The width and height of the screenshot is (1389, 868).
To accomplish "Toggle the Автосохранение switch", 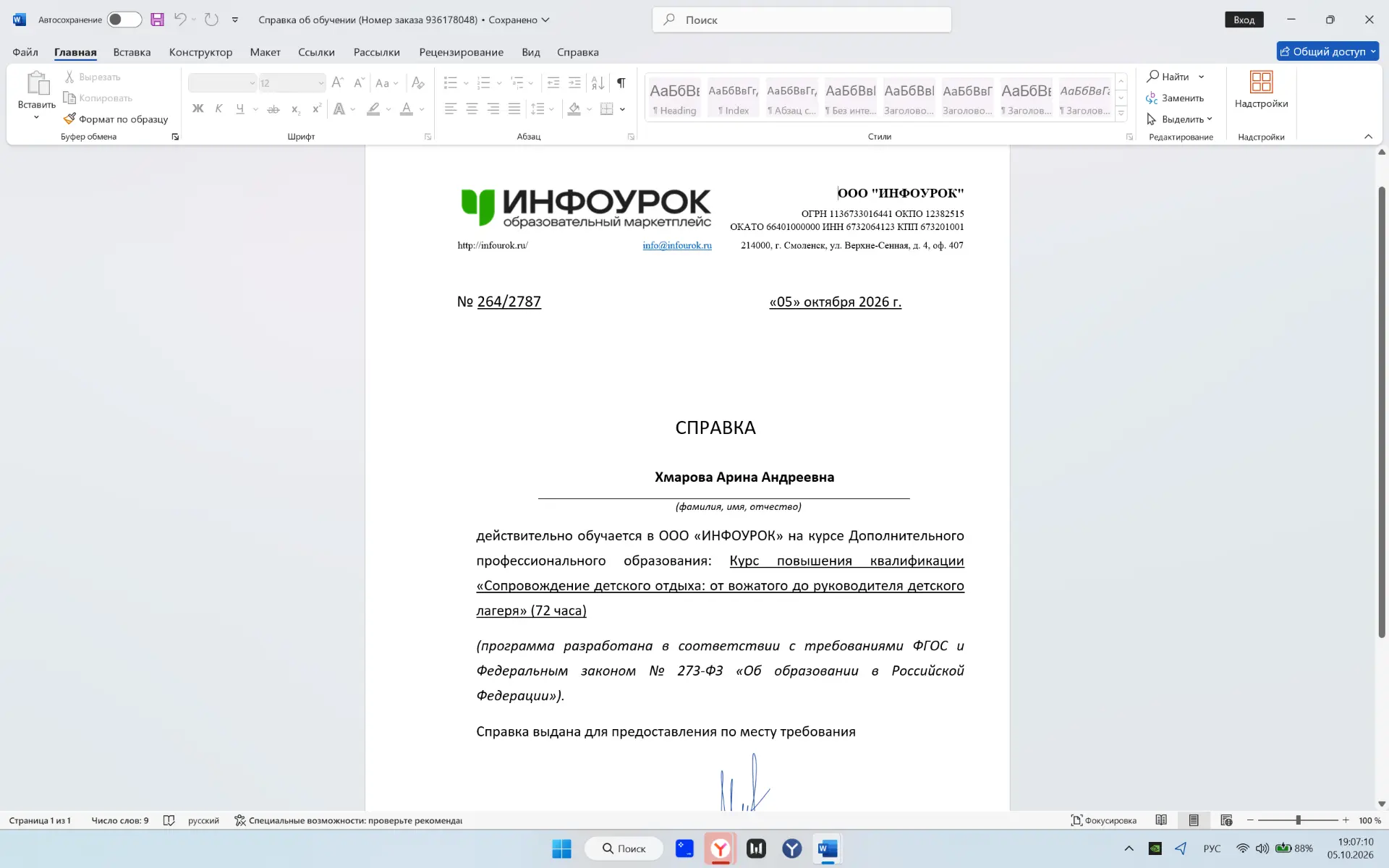I will [x=124, y=20].
